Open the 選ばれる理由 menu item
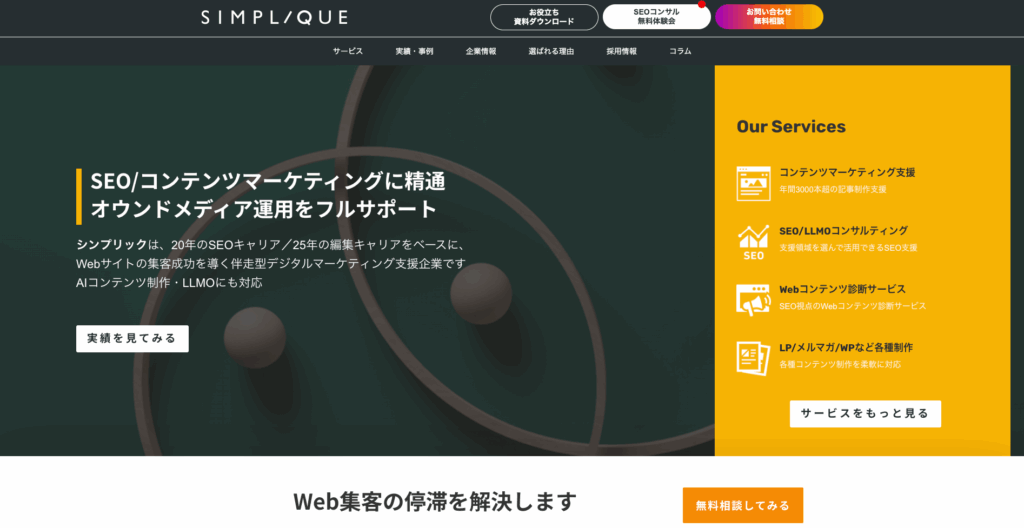Screen dimensions: 1024x528 551,51
